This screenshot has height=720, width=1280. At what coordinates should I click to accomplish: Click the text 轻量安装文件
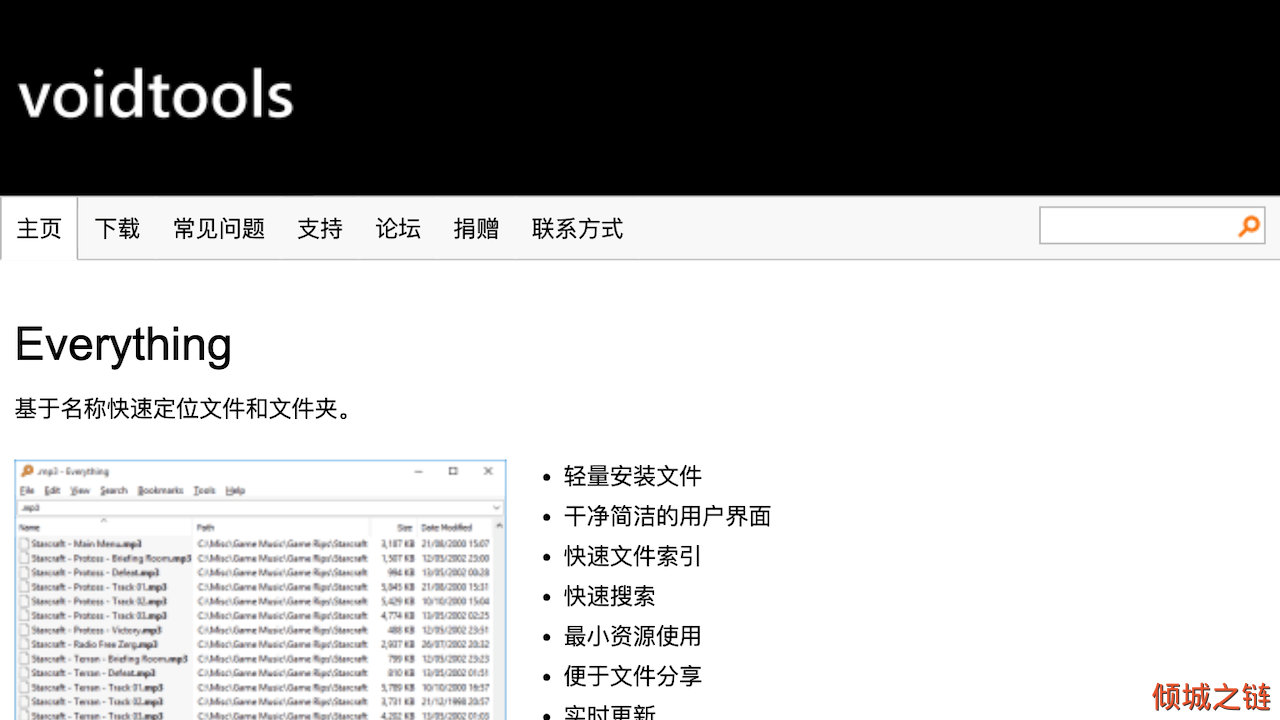click(x=633, y=476)
